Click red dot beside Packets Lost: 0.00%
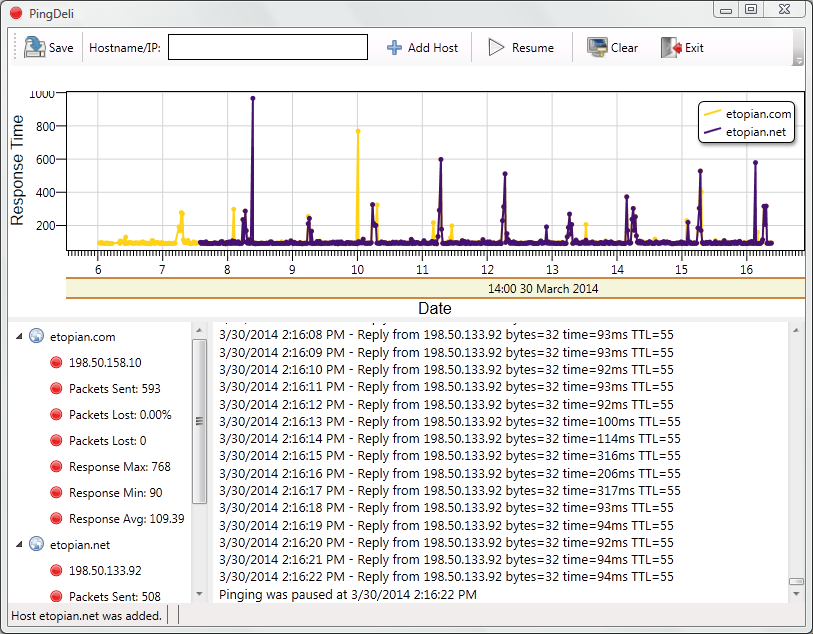The image size is (813, 634). tap(56, 414)
